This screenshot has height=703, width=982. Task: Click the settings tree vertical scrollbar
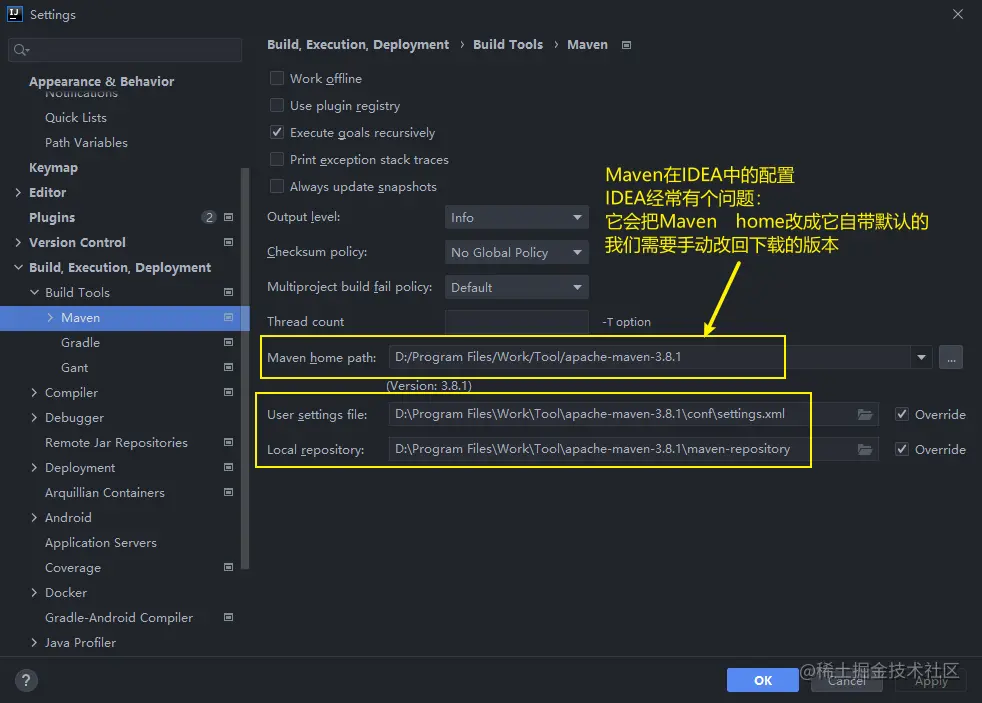tap(245, 368)
